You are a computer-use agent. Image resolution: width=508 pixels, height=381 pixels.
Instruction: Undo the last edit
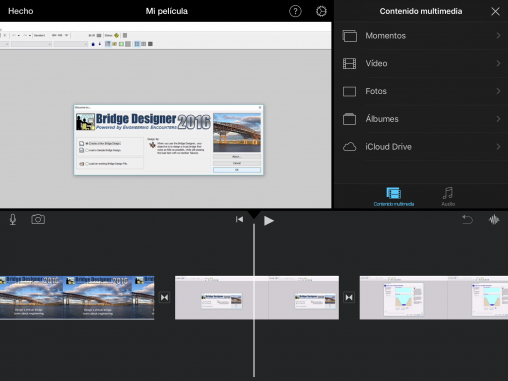467,220
